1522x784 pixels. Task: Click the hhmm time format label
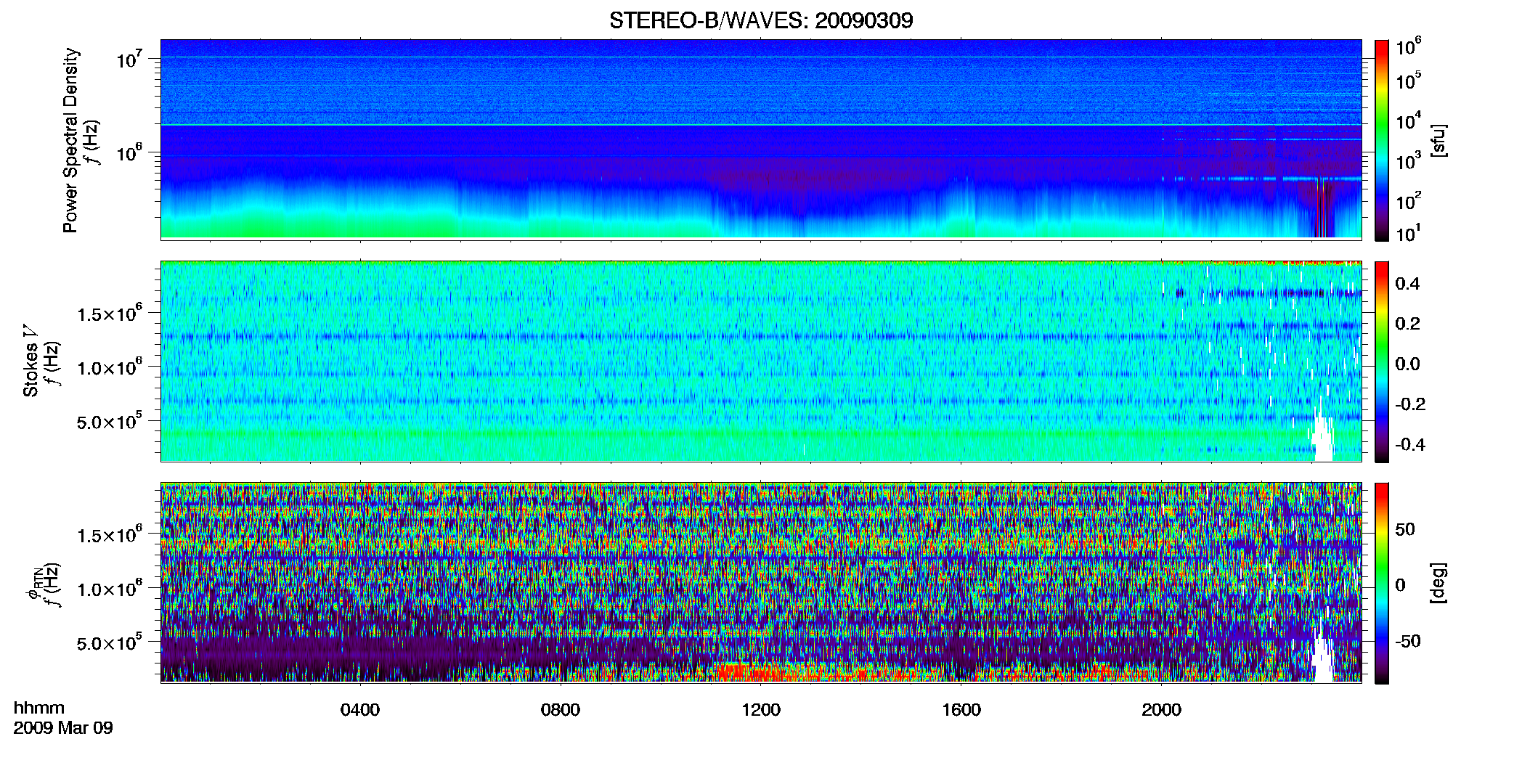click(39, 708)
